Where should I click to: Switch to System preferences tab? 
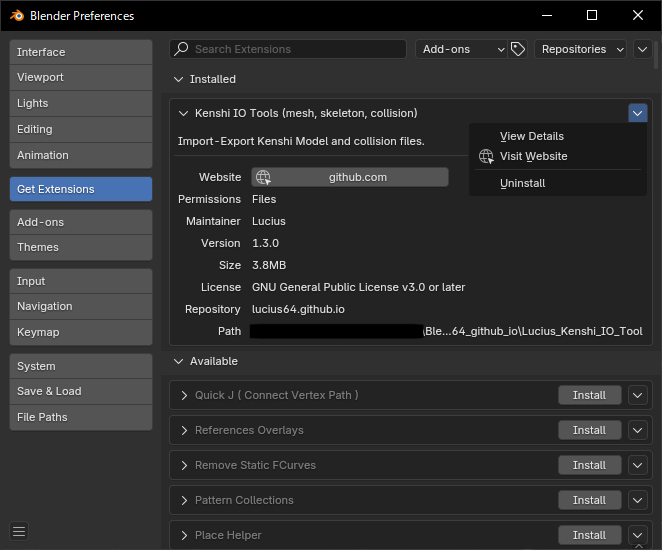(81, 366)
